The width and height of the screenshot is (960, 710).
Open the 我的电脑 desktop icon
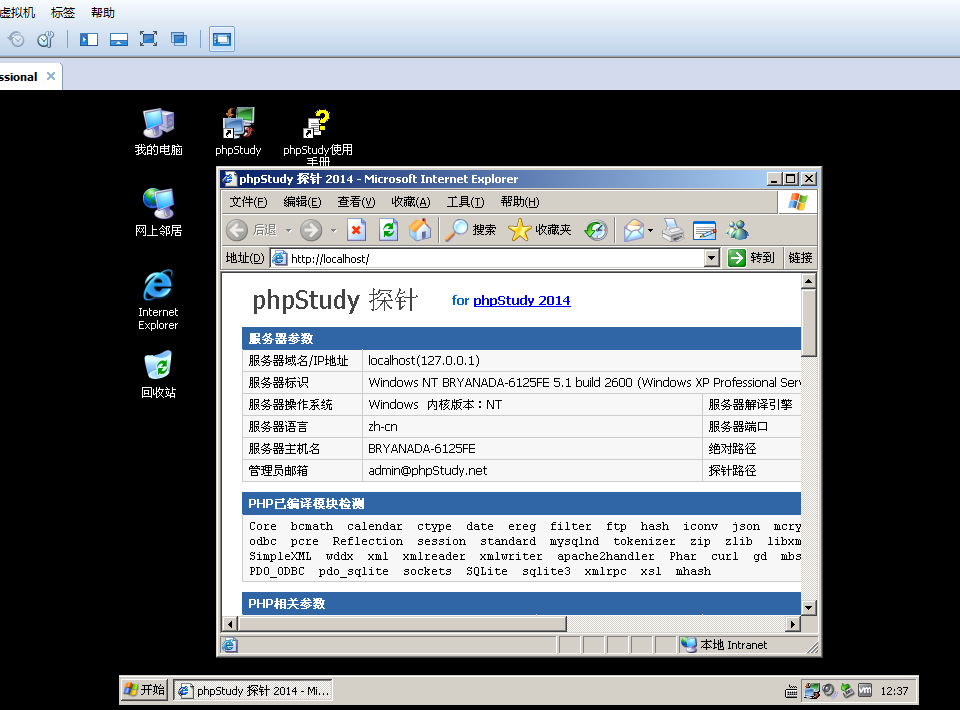pos(159,132)
